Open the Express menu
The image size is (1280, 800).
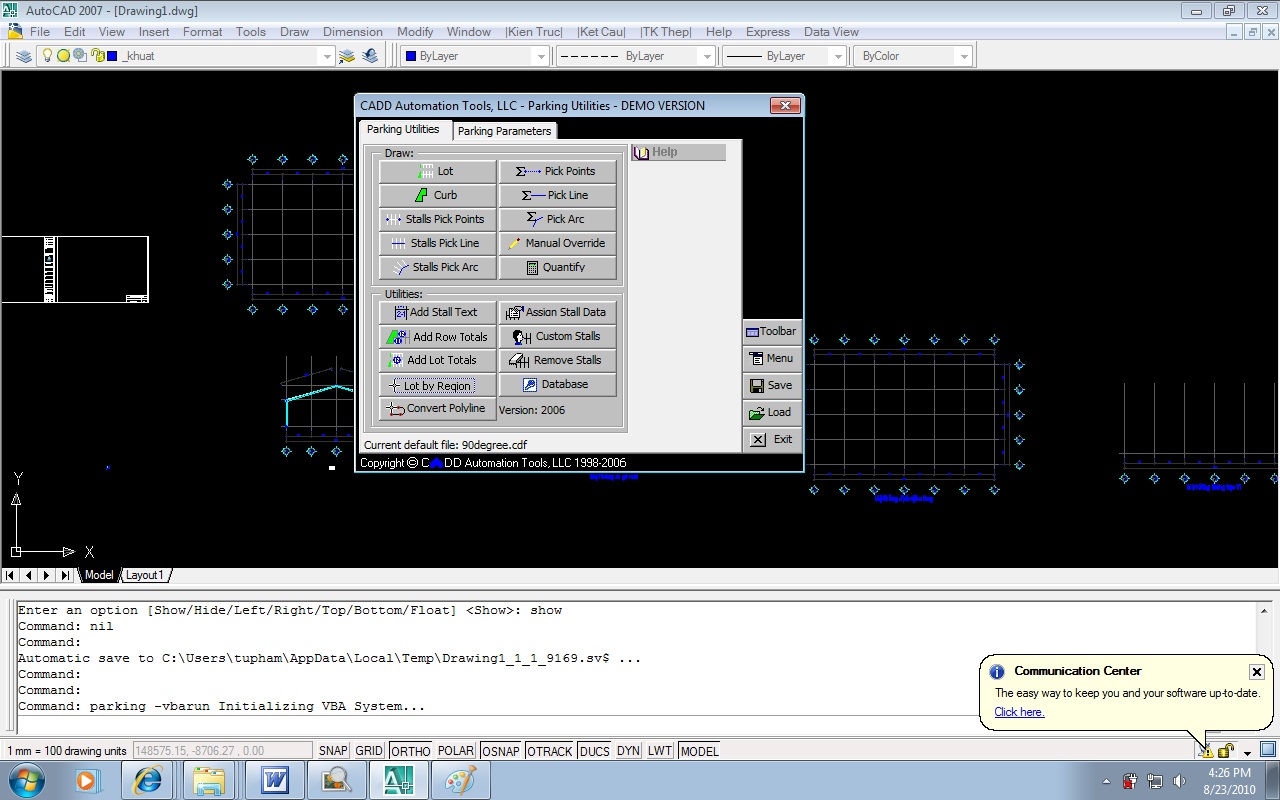[x=768, y=32]
